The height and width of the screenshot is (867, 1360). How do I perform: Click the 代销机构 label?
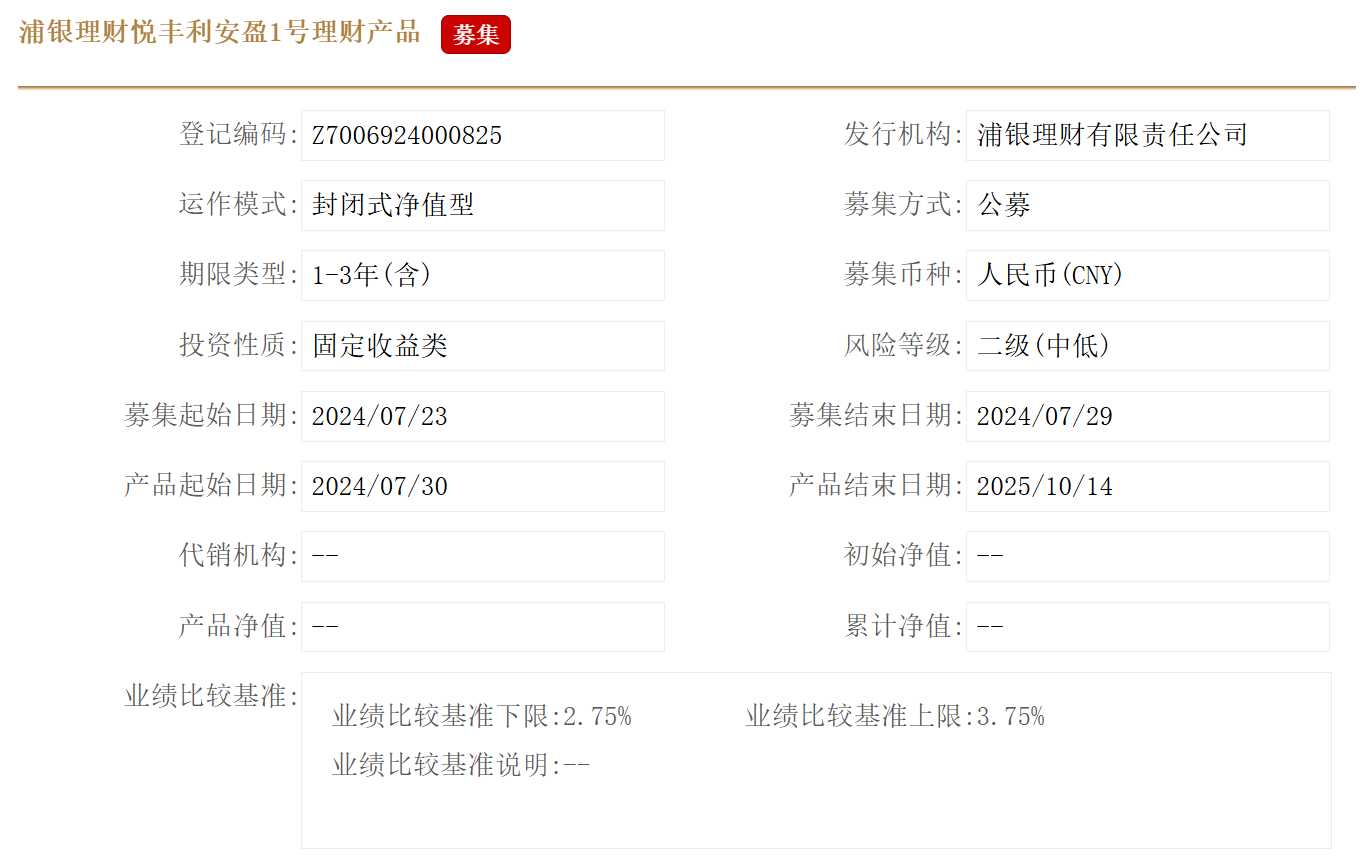[239, 556]
